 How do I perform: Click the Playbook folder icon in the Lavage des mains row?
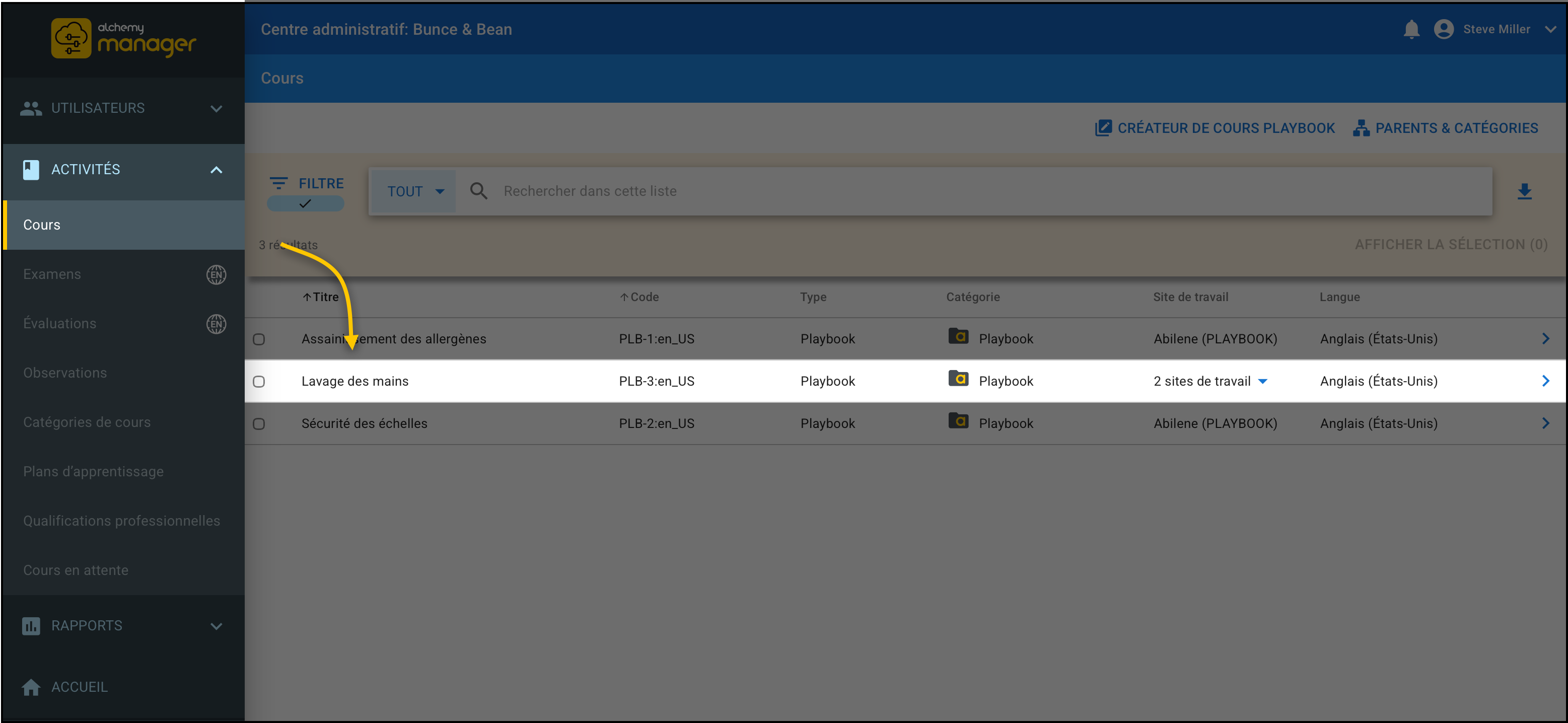tap(958, 379)
